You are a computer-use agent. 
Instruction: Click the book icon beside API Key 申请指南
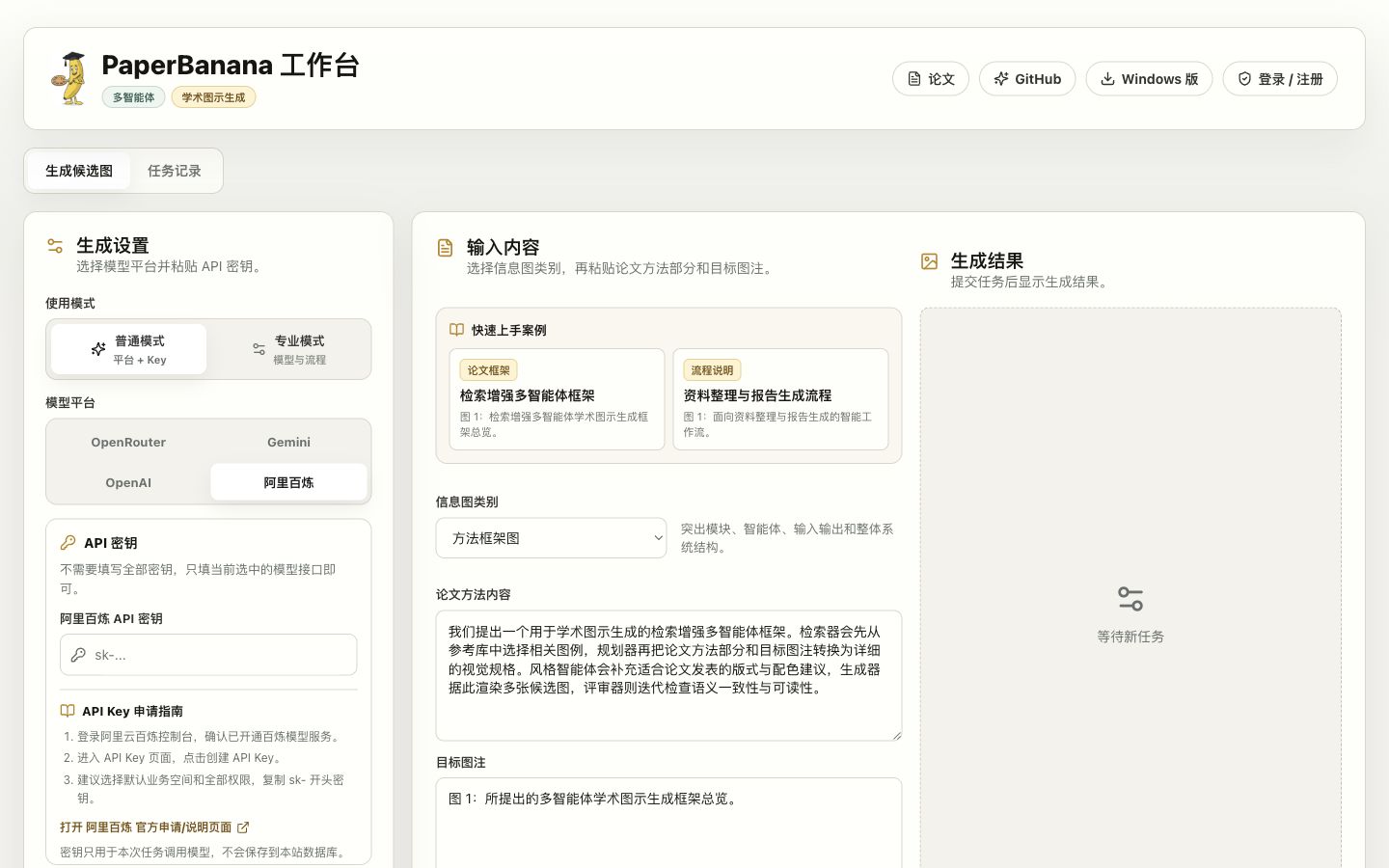pos(68,711)
